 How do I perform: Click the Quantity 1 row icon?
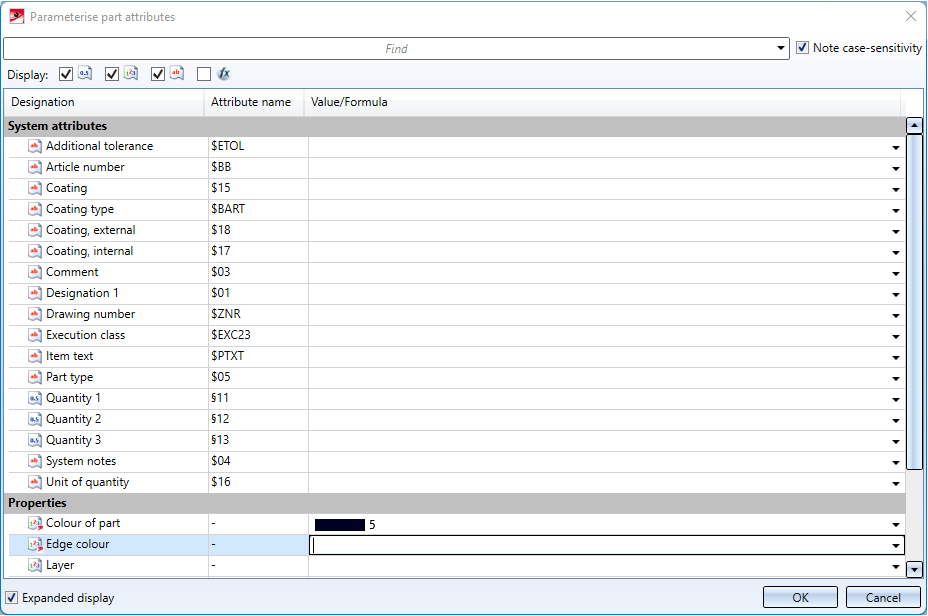point(35,398)
